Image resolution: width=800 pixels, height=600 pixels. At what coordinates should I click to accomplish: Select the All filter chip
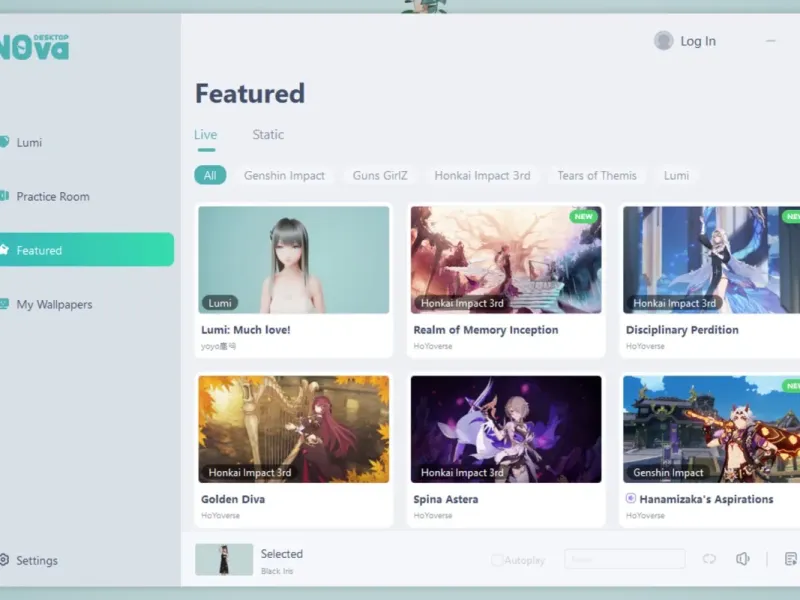click(x=210, y=176)
